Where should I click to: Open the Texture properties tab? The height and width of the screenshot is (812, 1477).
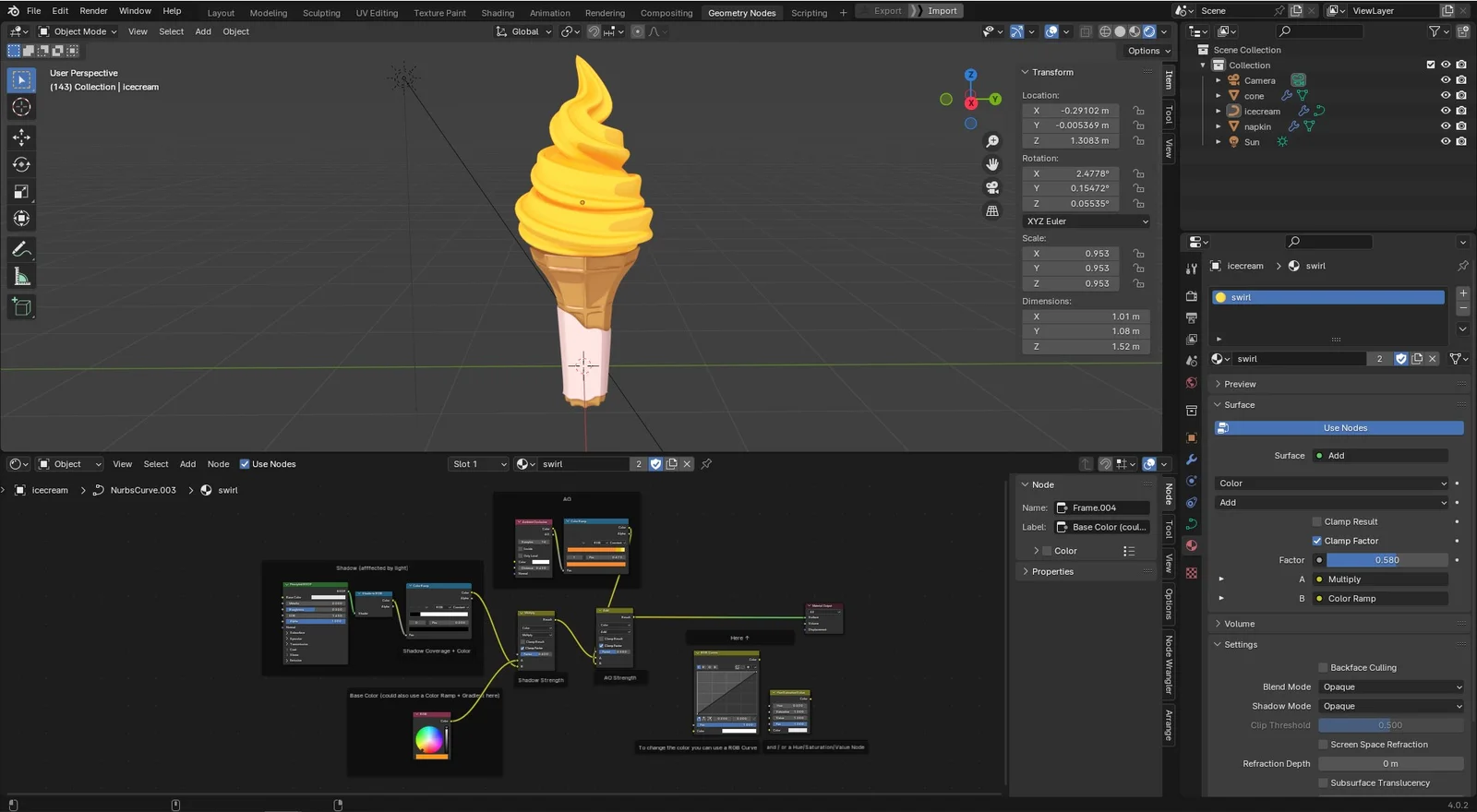1192,573
